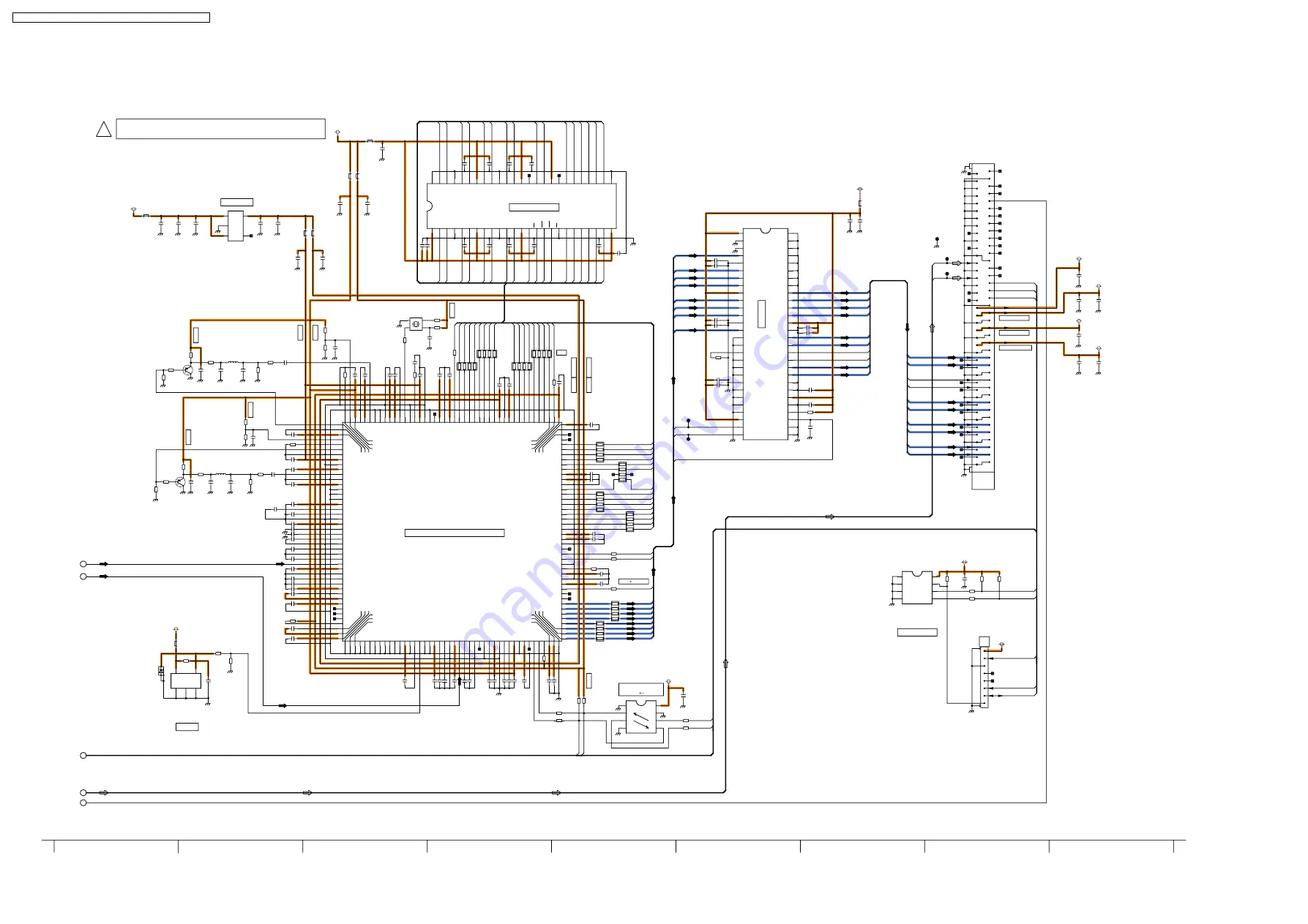Click the blank title box in the page's top corner
1308x924 pixels.
coord(111,18)
